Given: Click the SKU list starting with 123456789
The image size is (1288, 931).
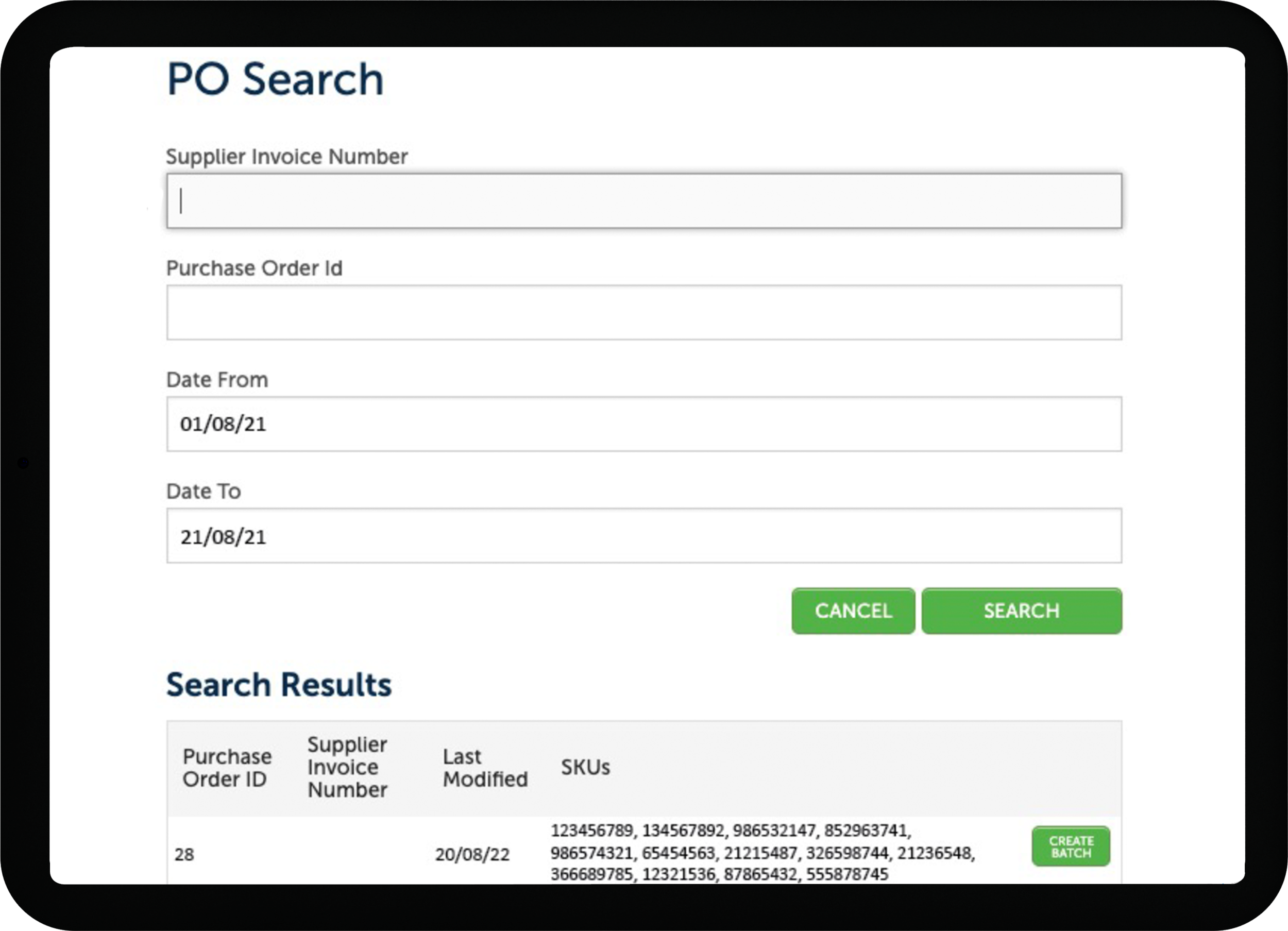Looking at the screenshot, I should (x=761, y=853).
